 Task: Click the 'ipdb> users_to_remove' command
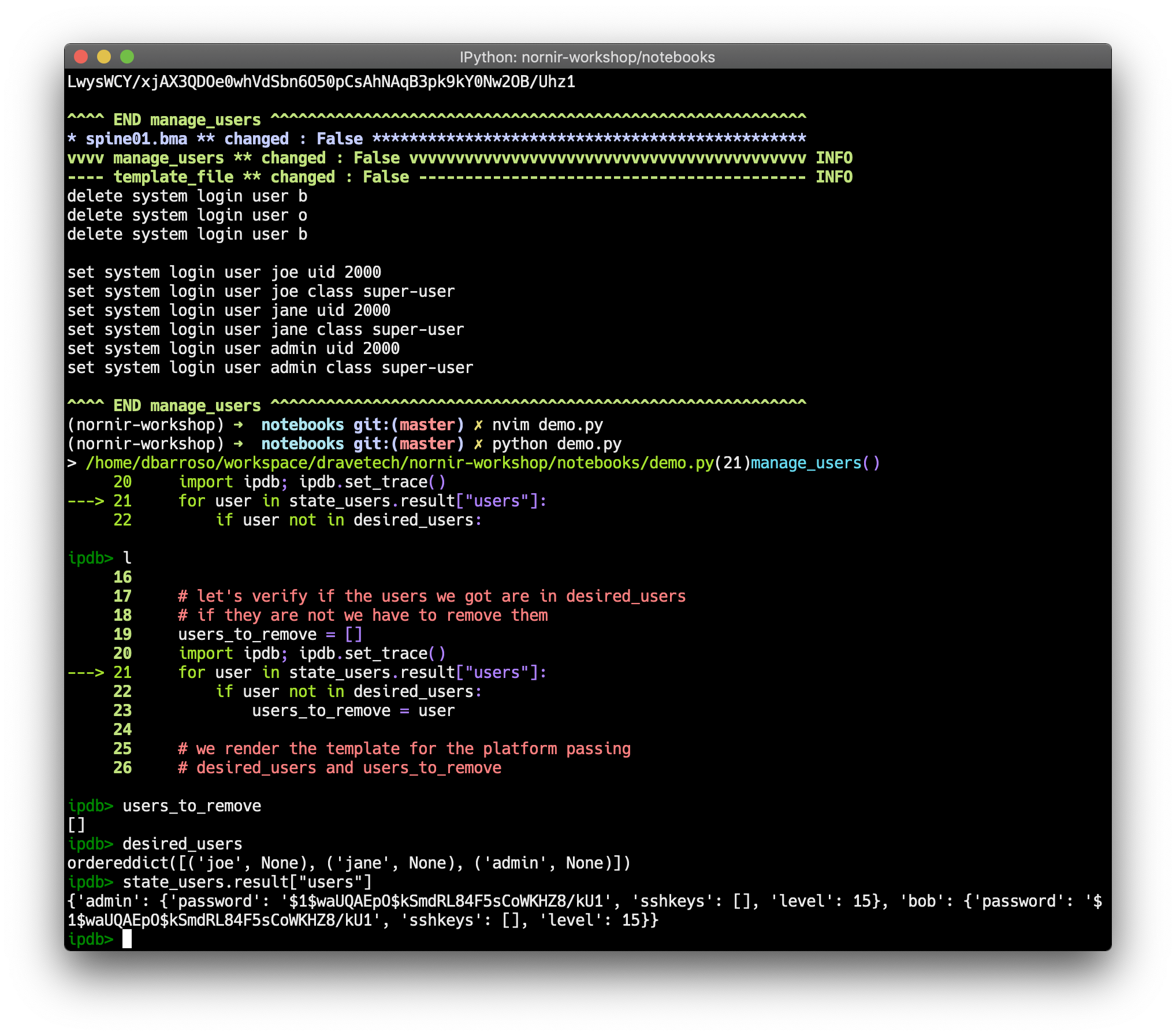pos(164,806)
